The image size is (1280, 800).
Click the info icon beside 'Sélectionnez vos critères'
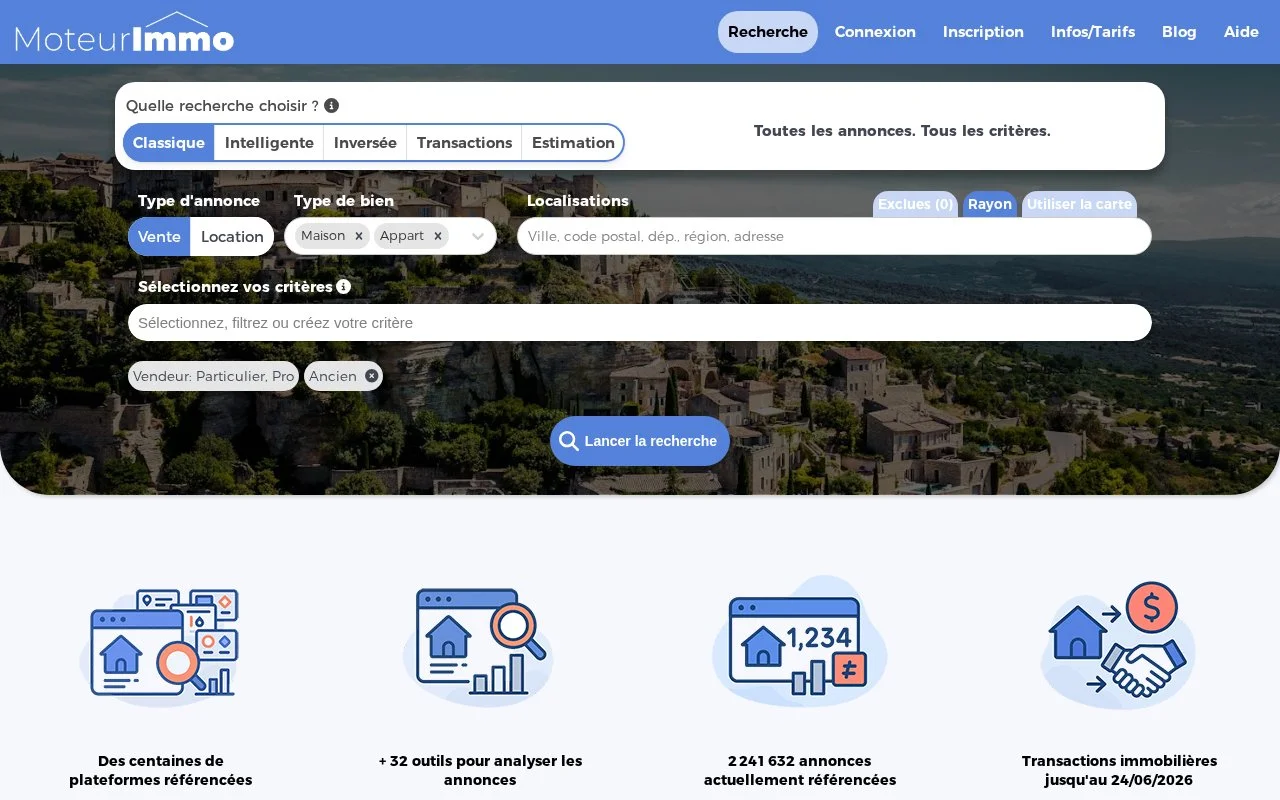click(x=344, y=286)
